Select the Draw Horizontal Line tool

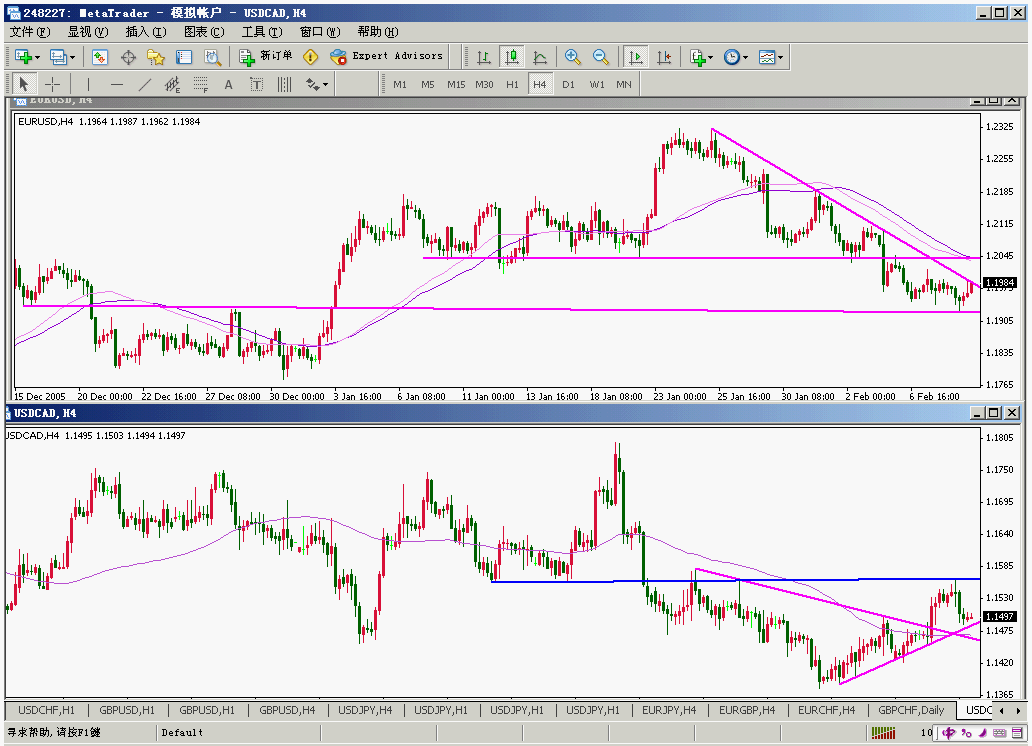pos(116,84)
